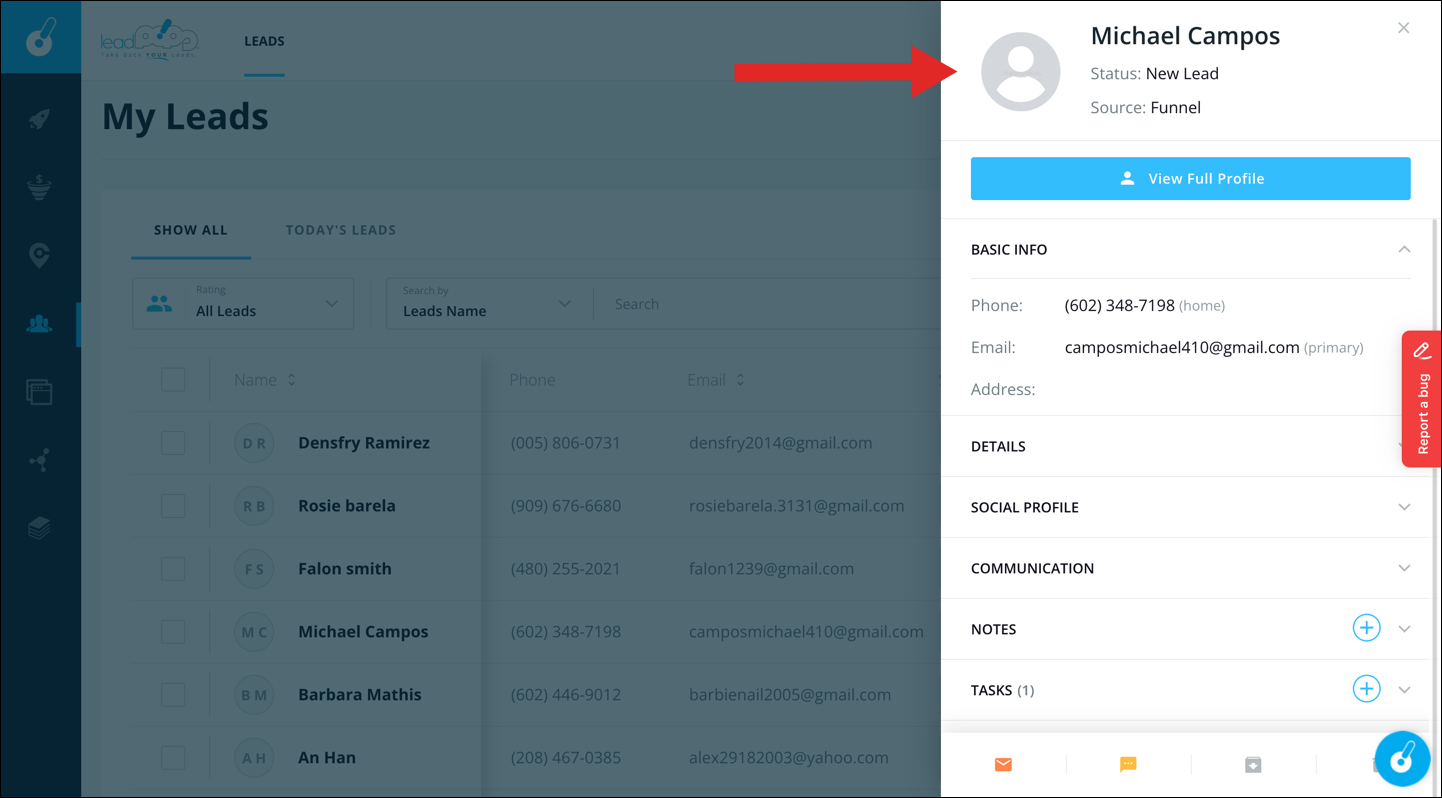Add a new note with plus icon
The height and width of the screenshot is (798, 1442).
1366,628
